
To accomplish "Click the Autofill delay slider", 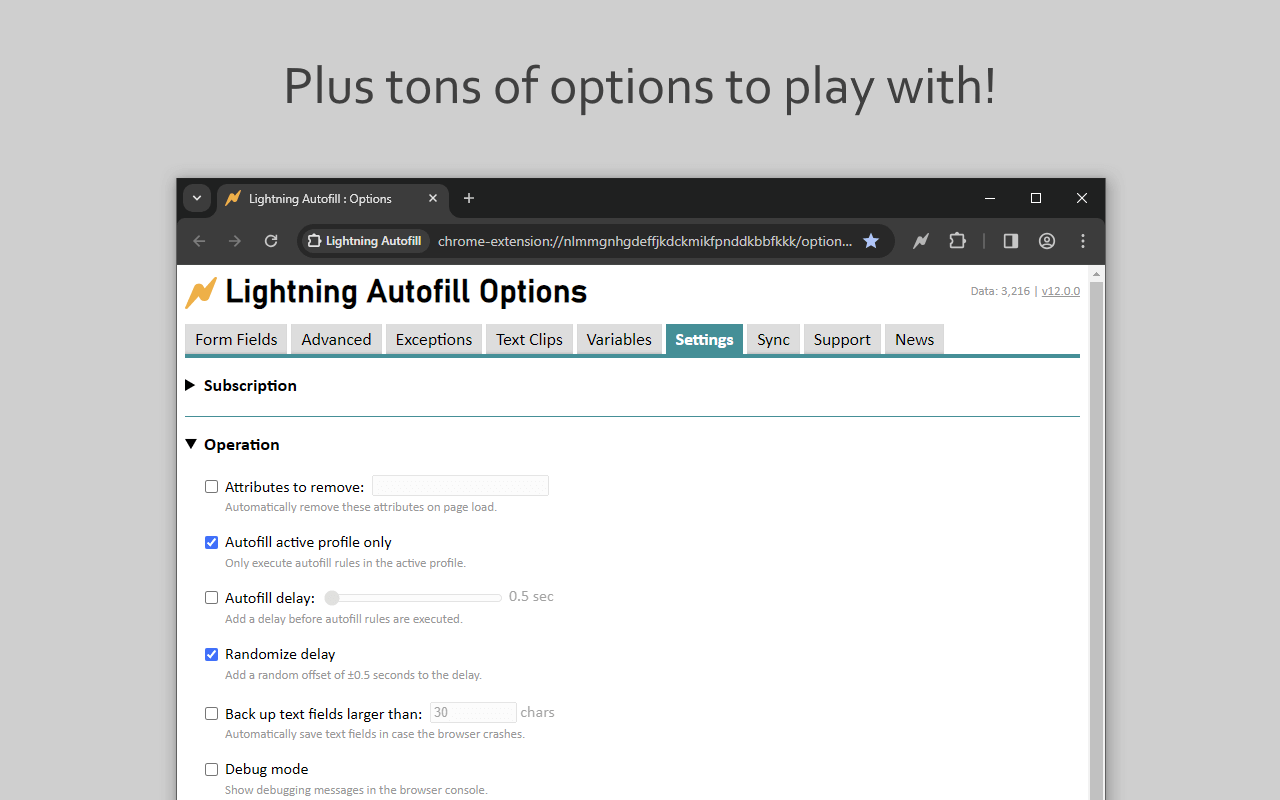I will point(413,598).
